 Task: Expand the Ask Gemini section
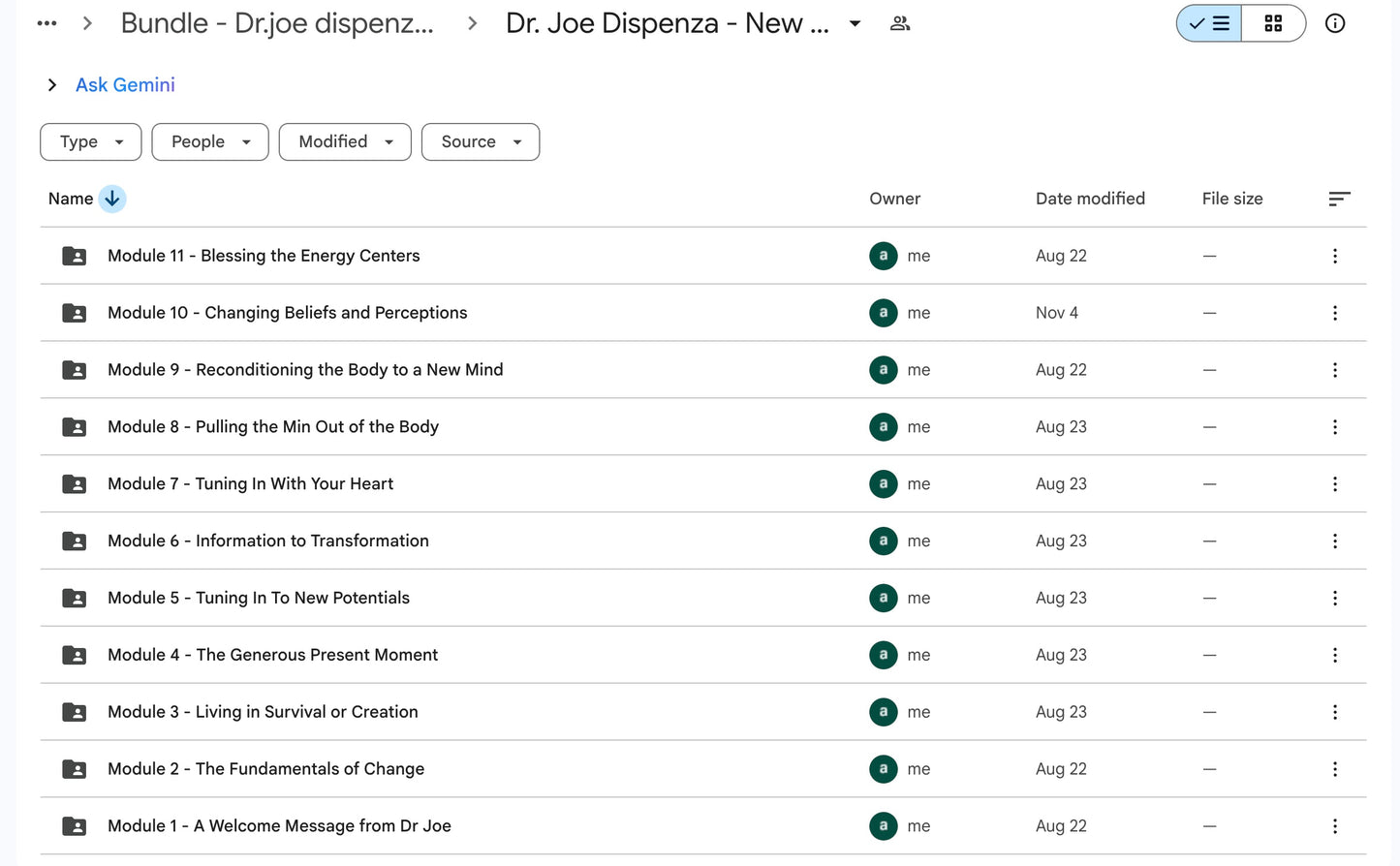click(52, 84)
